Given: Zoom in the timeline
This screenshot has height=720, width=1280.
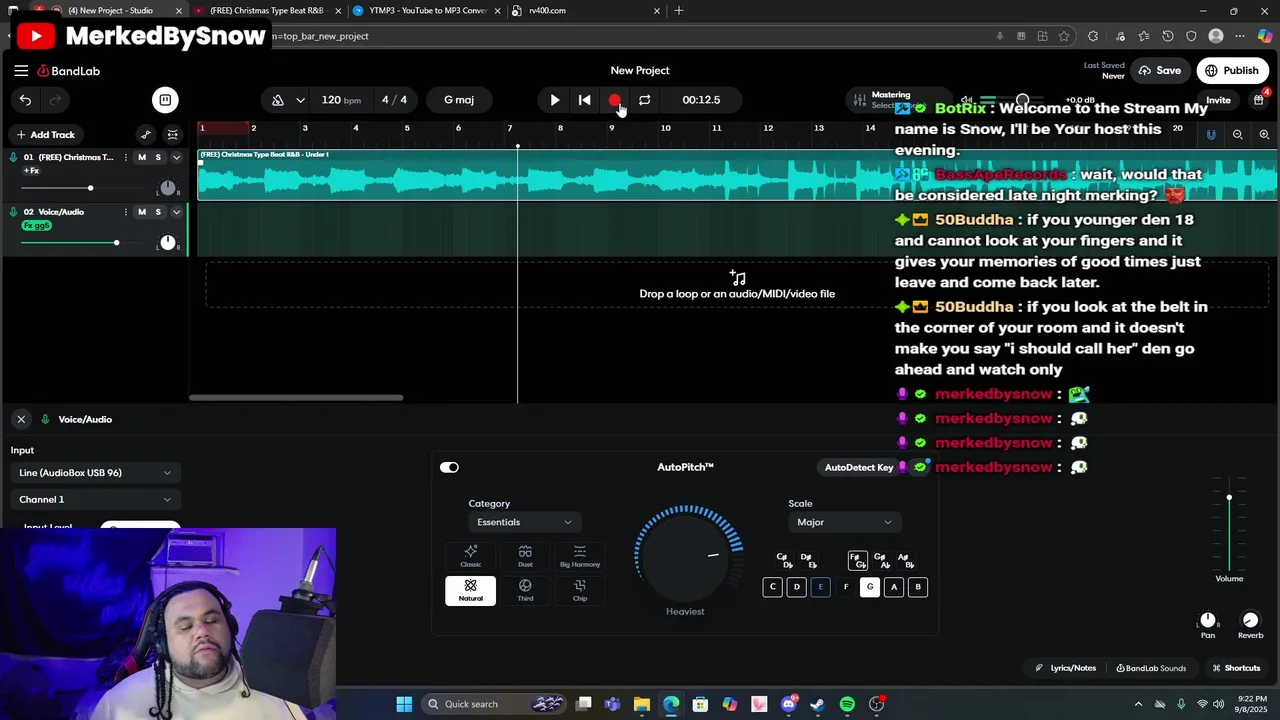Looking at the screenshot, I should [x=1264, y=135].
